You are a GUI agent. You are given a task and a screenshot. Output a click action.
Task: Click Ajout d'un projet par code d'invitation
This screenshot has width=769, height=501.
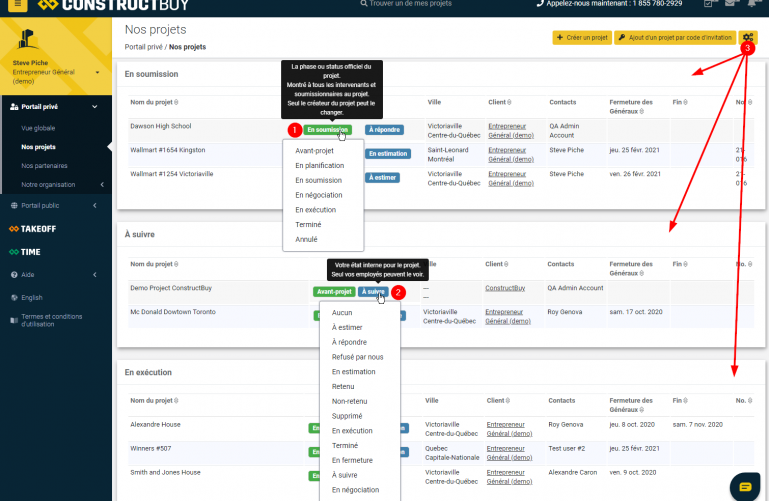point(675,37)
